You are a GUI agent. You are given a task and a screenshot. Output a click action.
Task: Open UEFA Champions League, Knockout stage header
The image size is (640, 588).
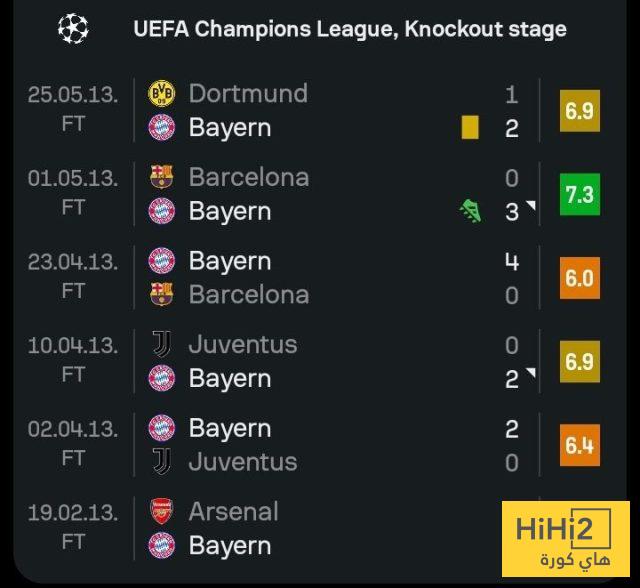coord(350,29)
